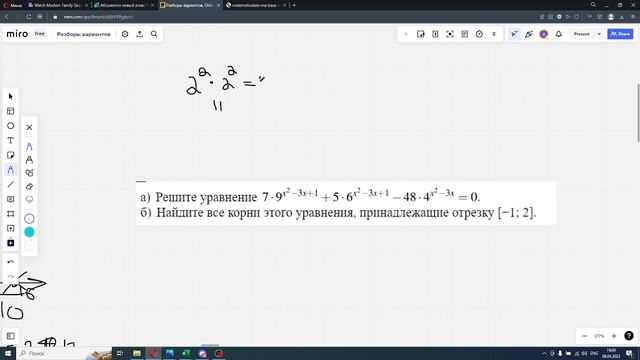The height and width of the screenshot is (360, 640).
Task: Click the purple user avatar
Action: coord(544,34)
